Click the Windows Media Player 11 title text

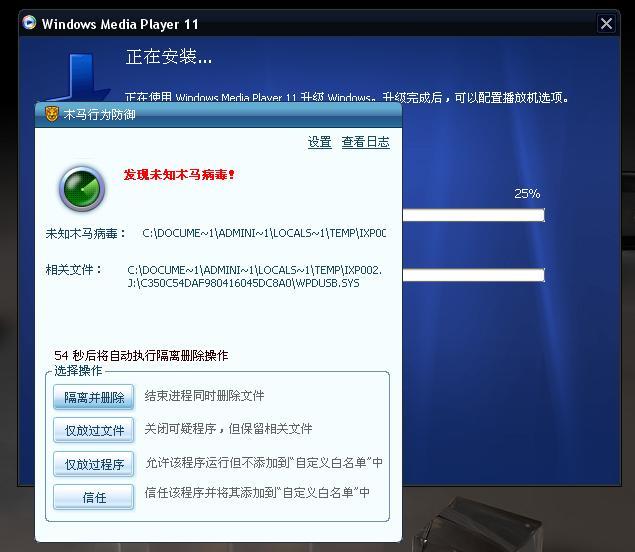point(120,24)
